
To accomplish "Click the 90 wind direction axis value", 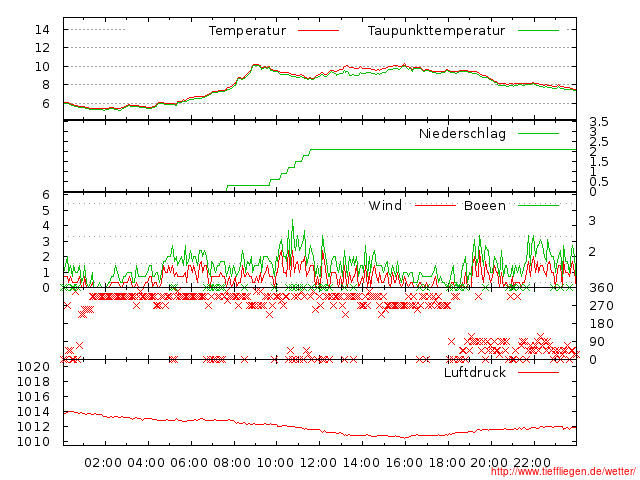I will 597,342.
